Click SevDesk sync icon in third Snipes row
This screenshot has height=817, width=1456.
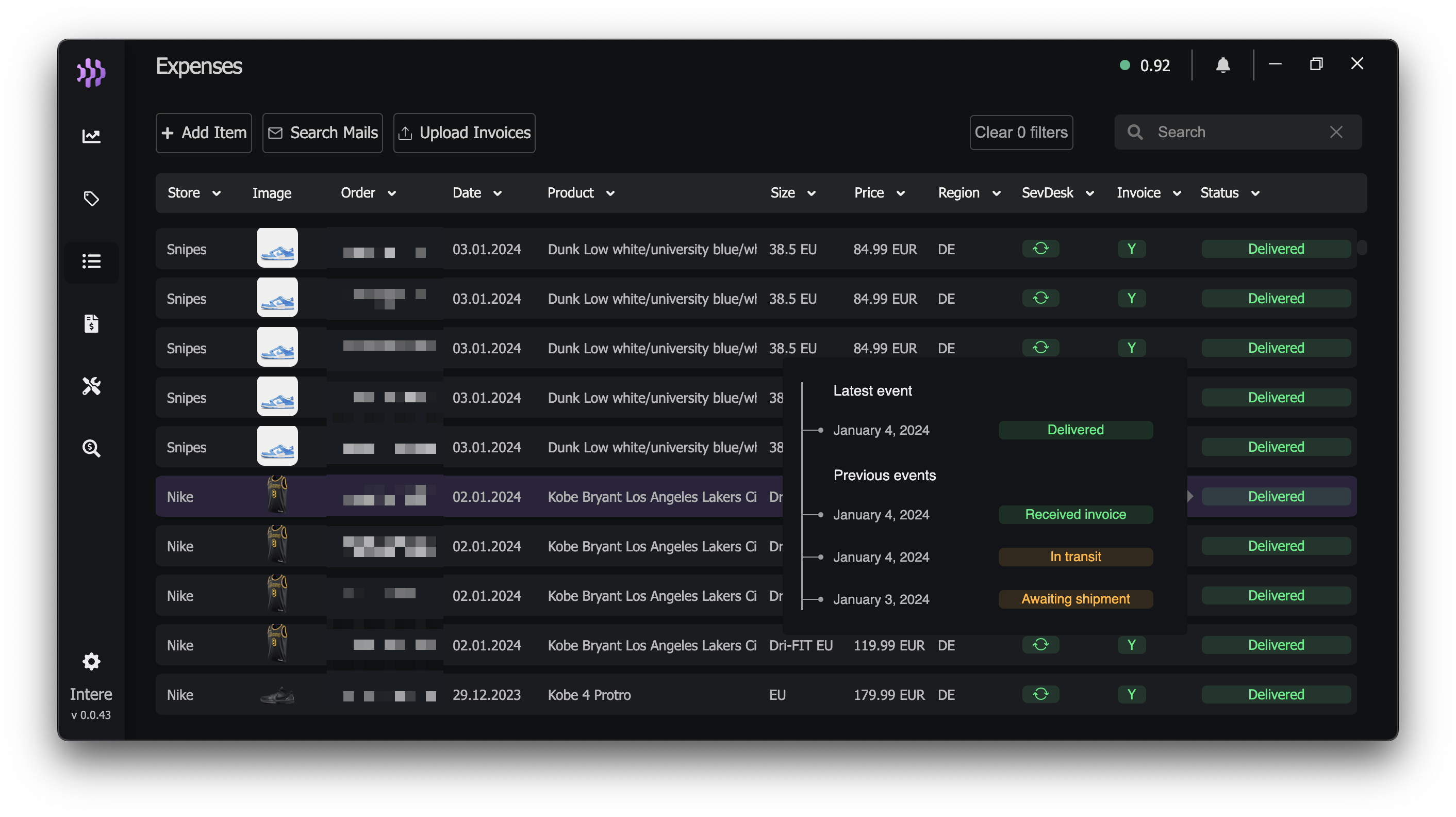click(x=1040, y=348)
